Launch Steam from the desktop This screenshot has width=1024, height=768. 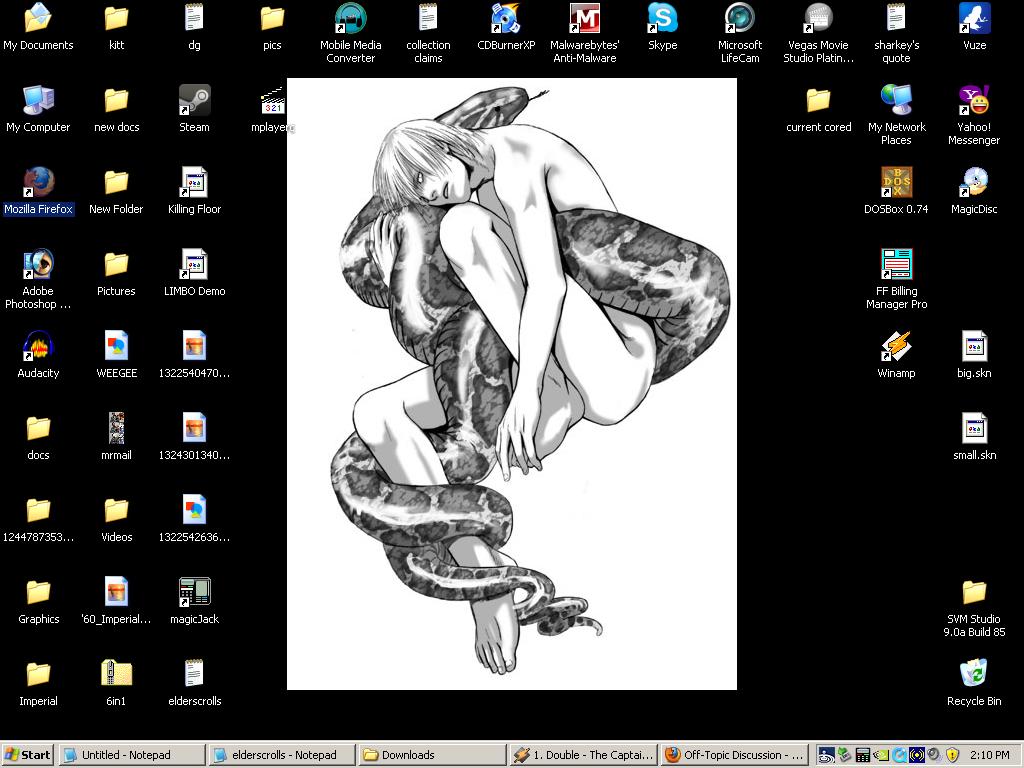coord(194,101)
